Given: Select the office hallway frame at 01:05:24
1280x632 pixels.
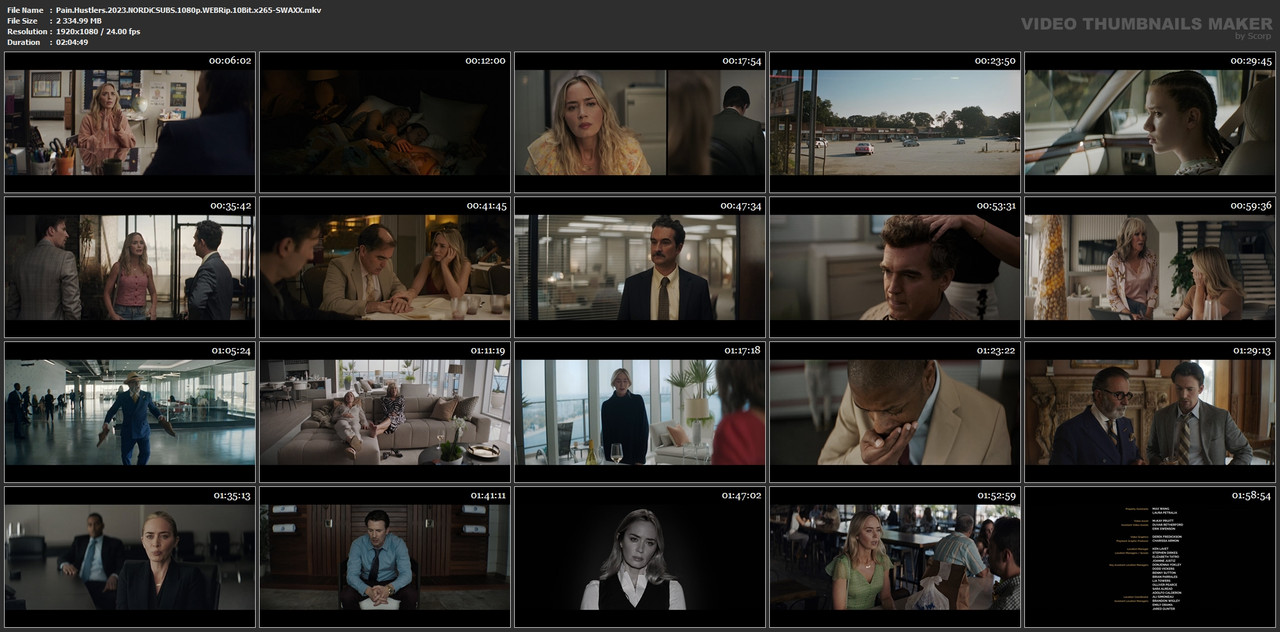Looking at the screenshot, I should pyautogui.click(x=129, y=412).
